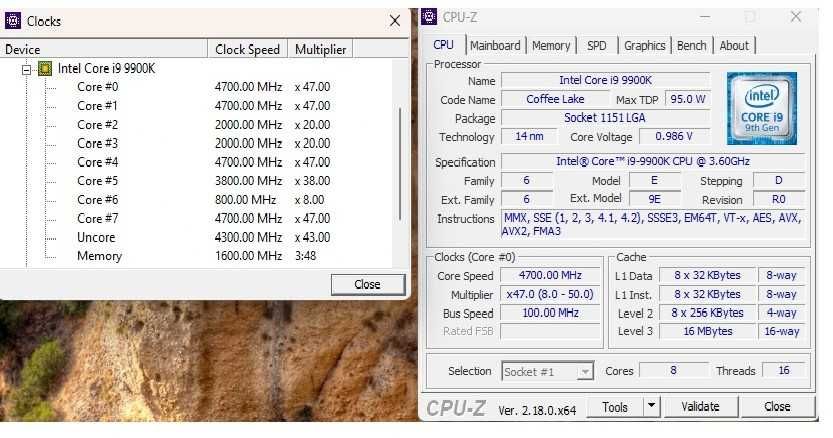833x438 pixels.
Task: Click the 4300.00 MHz Uncore clock value
Action: pos(248,238)
